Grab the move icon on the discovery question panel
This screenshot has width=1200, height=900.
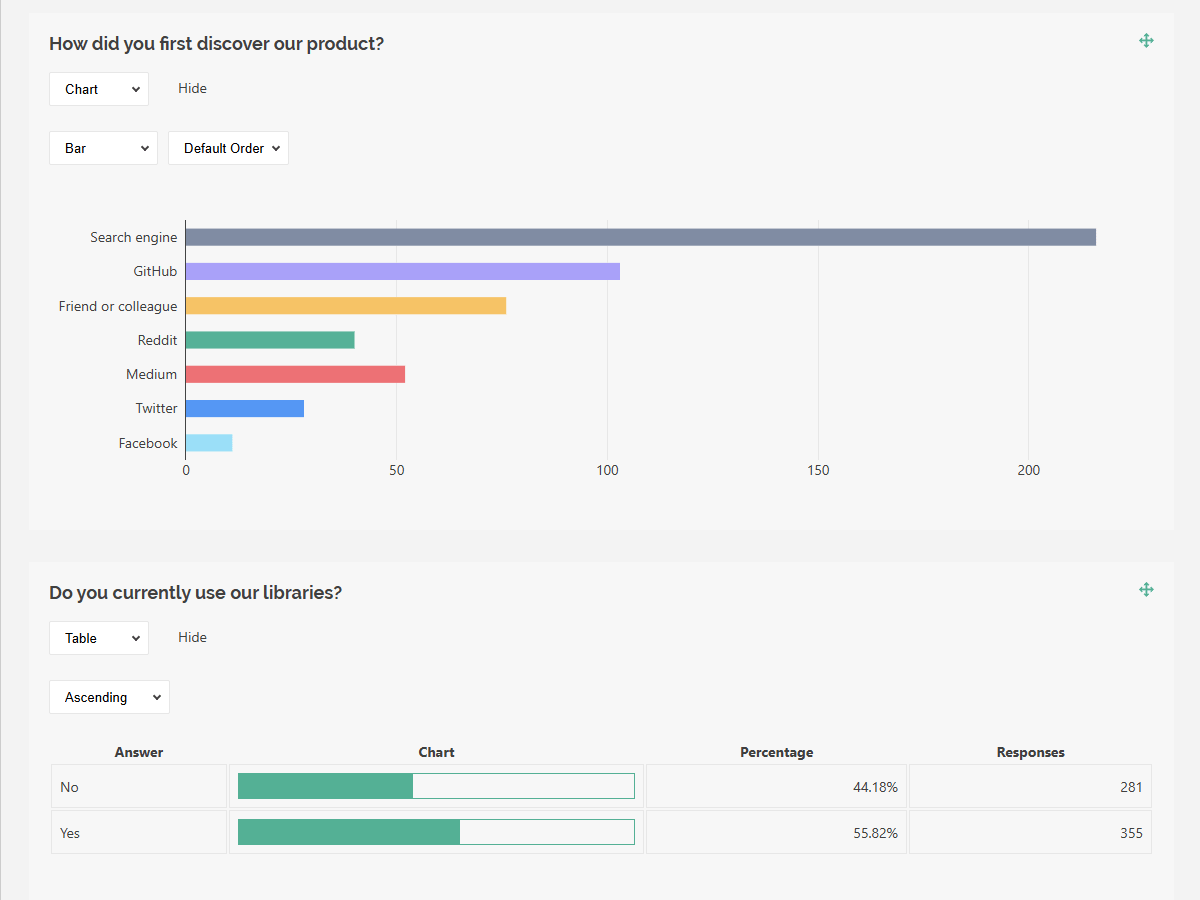[1146, 41]
